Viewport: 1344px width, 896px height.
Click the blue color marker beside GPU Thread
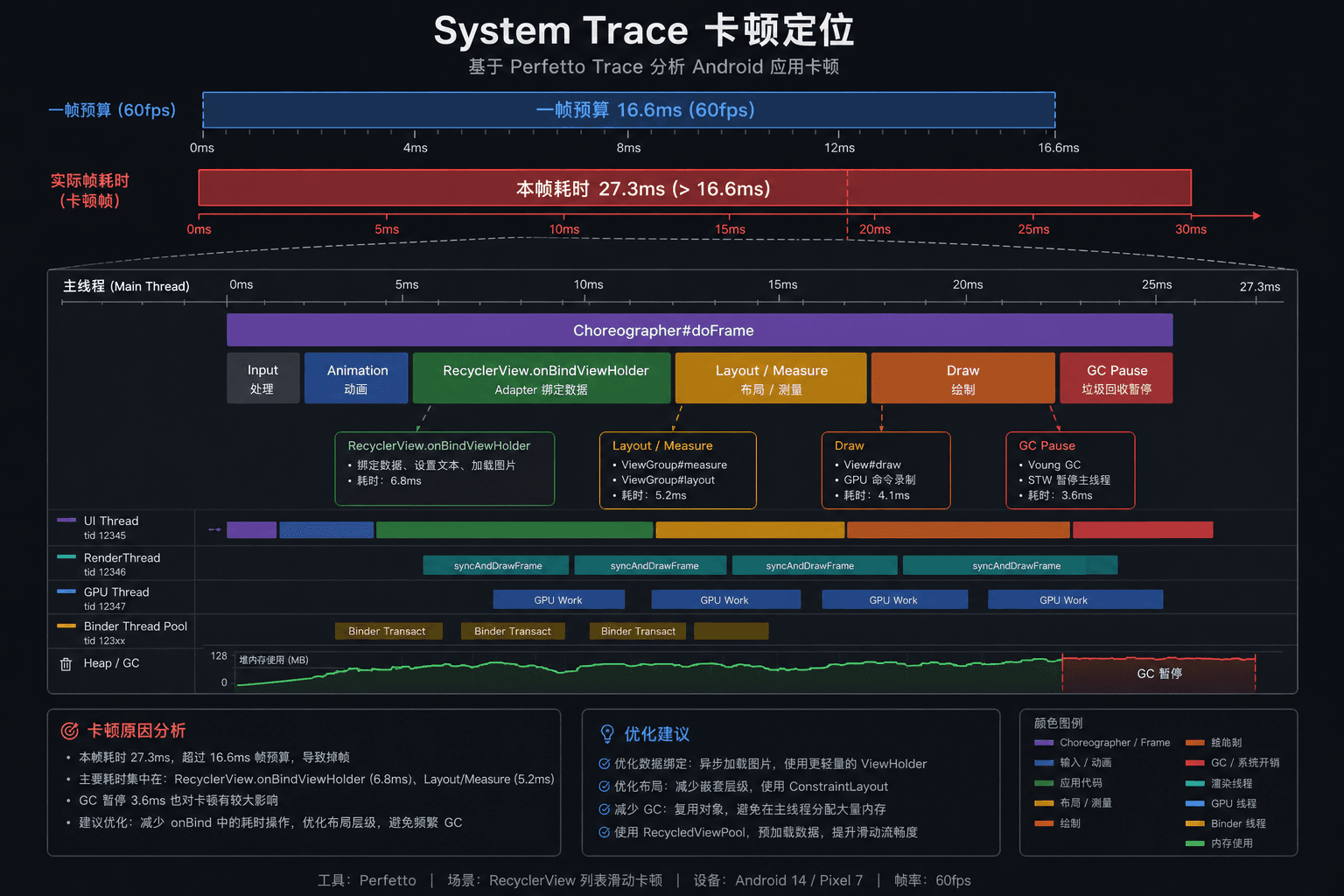tap(66, 591)
